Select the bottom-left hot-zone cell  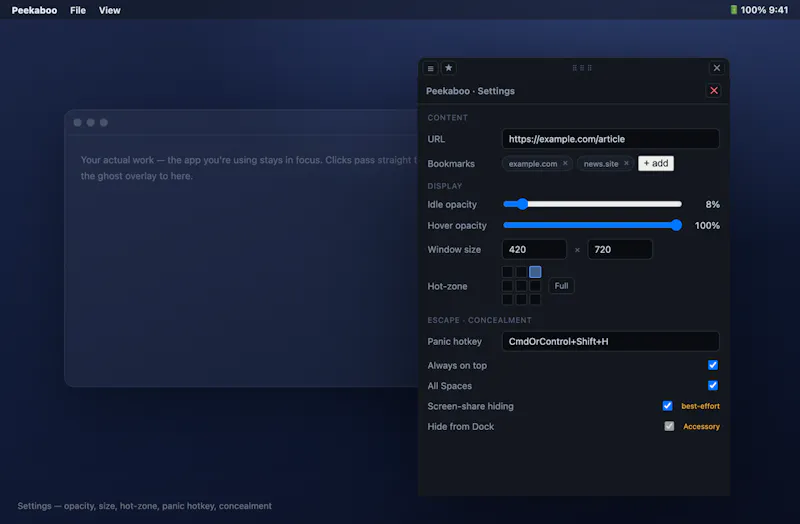point(507,300)
